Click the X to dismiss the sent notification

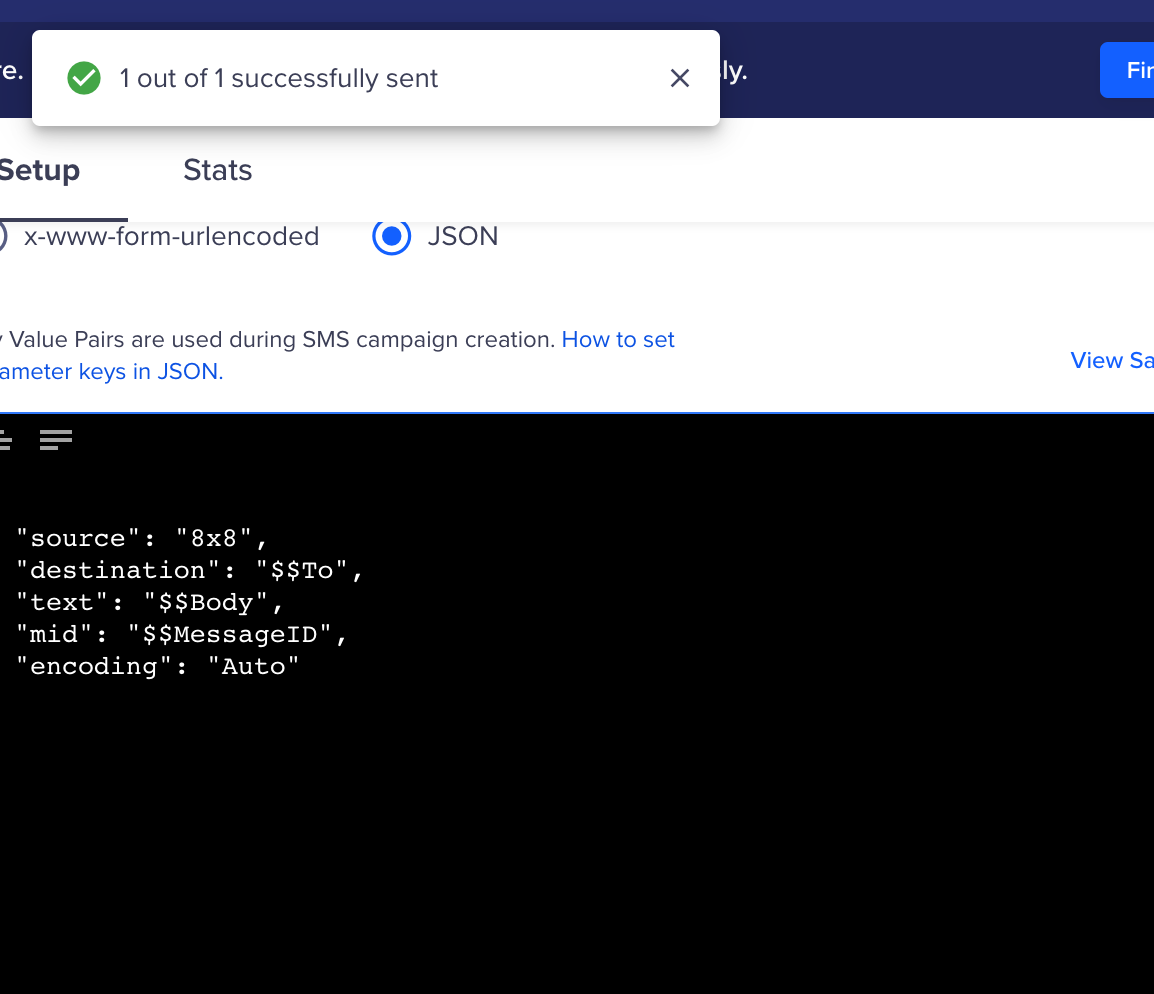coord(679,77)
